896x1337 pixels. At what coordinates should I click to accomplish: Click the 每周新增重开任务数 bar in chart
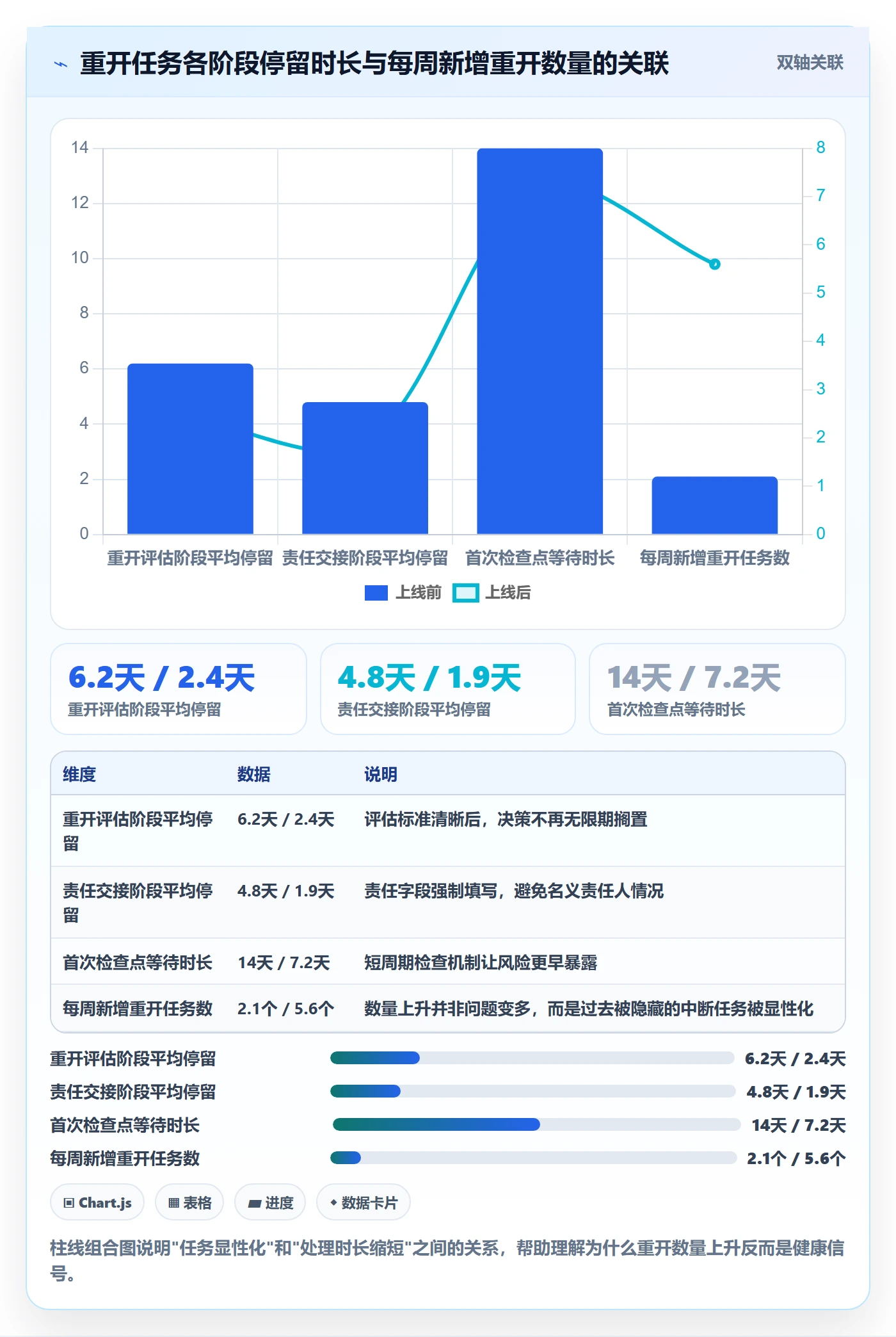tap(714, 505)
